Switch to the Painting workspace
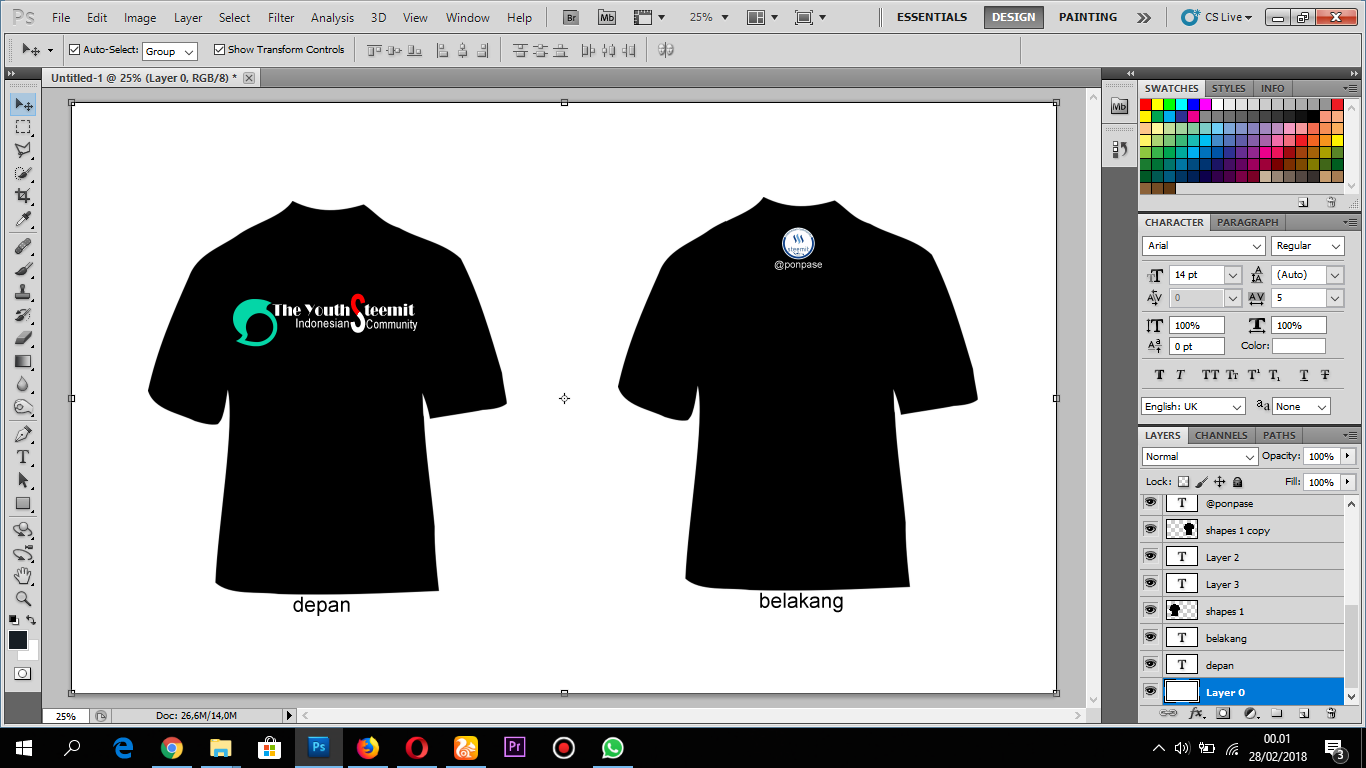1366x768 pixels. tap(1088, 18)
